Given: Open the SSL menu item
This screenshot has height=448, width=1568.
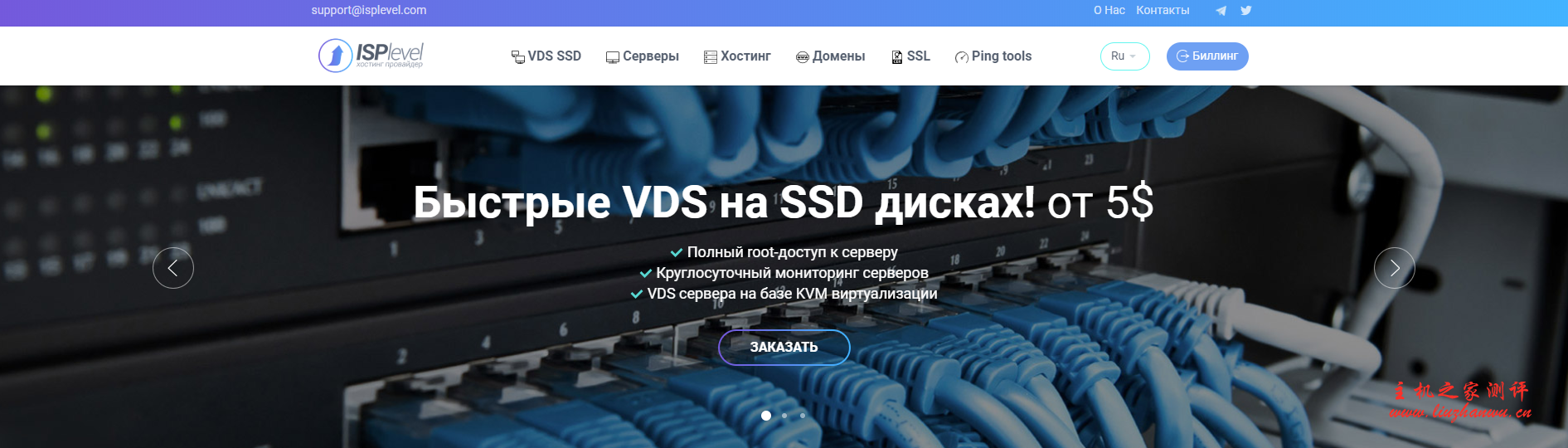Looking at the screenshot, I should 910,56.
